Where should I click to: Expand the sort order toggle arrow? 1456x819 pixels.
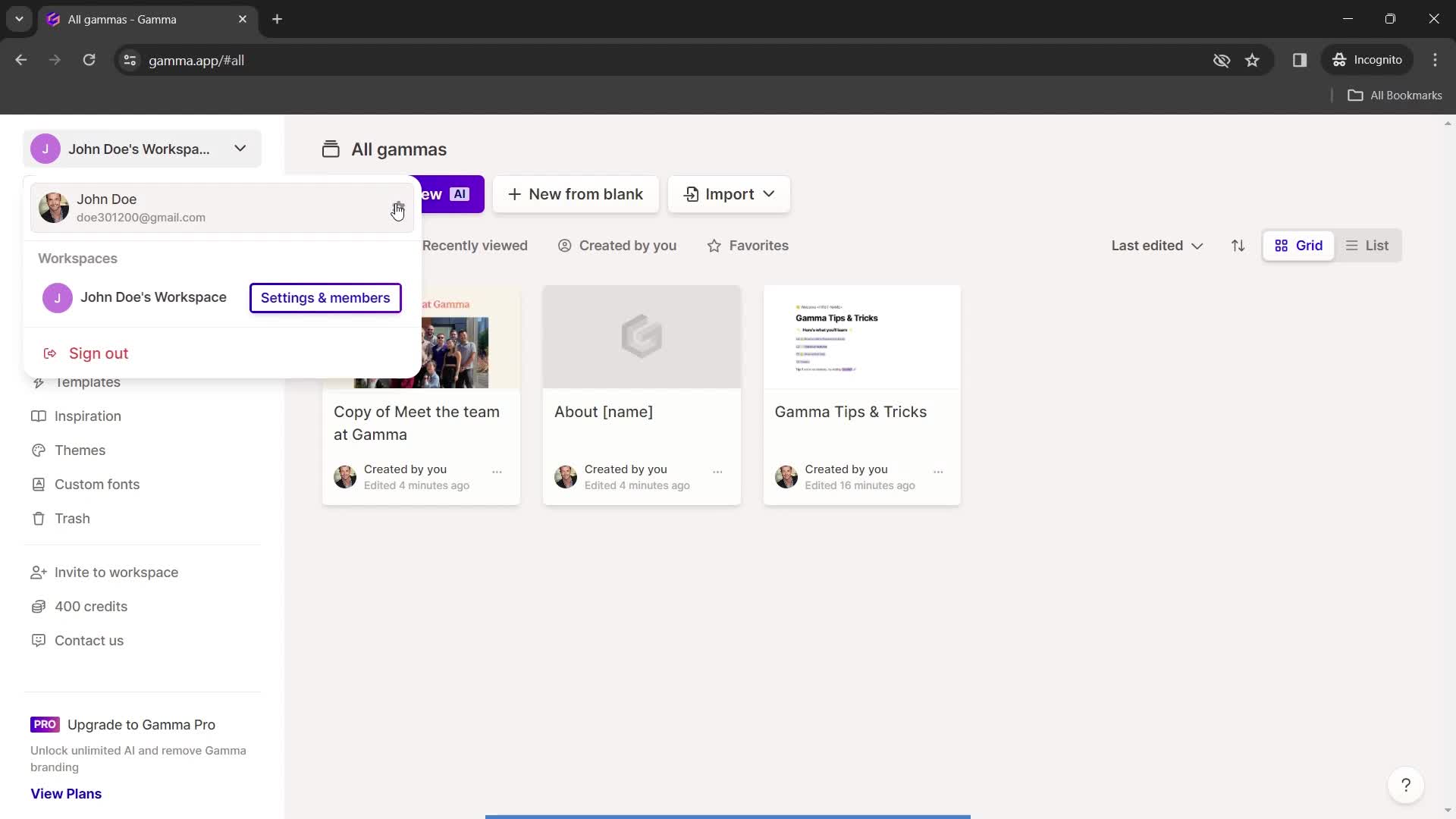(1237, 245)
